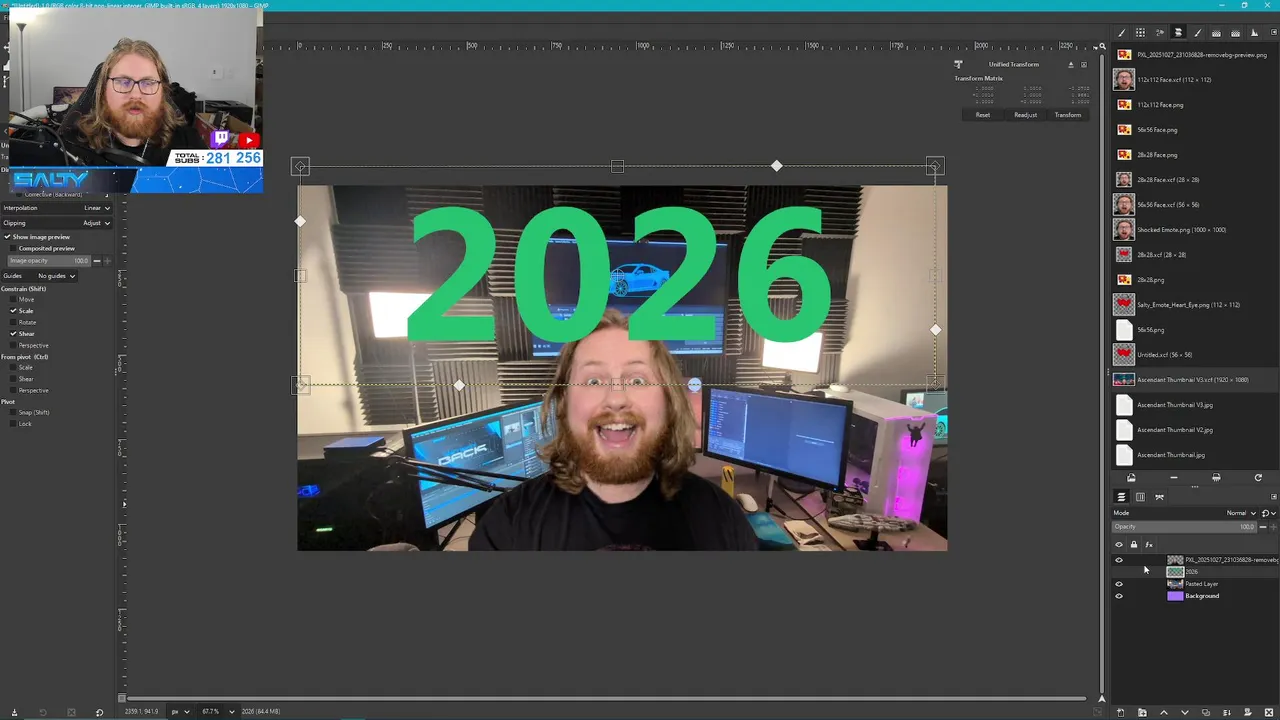This screenshot has width=1280, height=720.
Task: Open dock tab configuration menu near Histogram
Action: pos(1273,33)
